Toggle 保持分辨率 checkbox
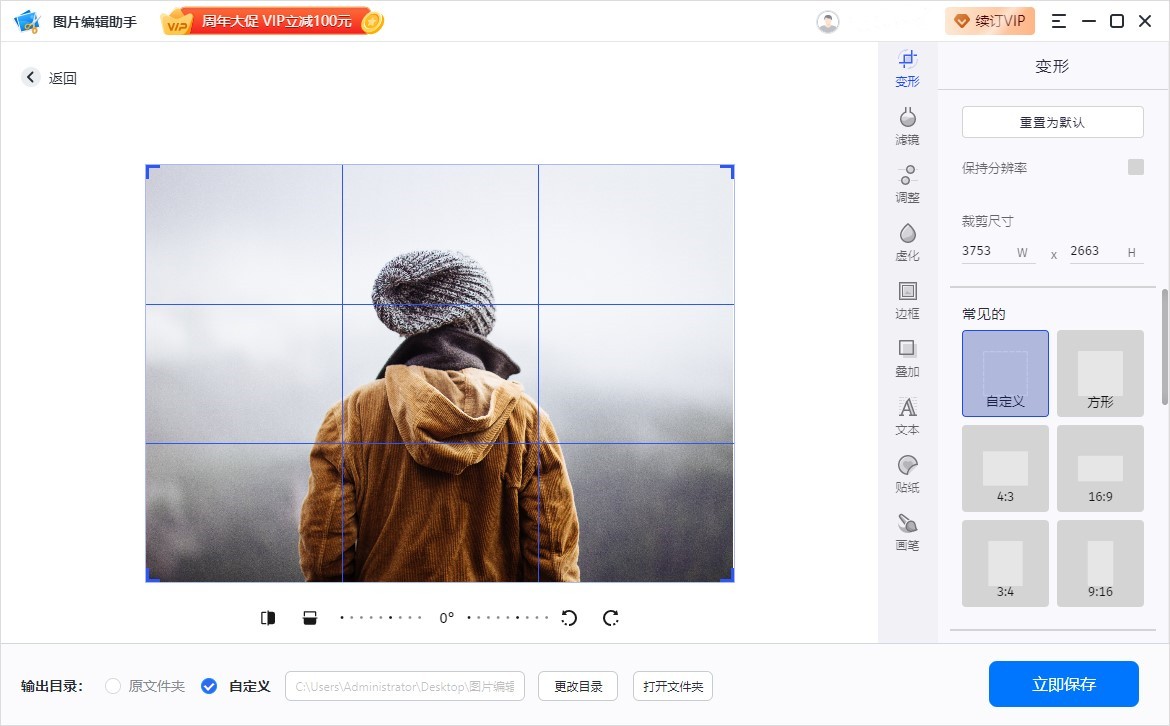1170x726 pixels. click(x=1136, y=167)
